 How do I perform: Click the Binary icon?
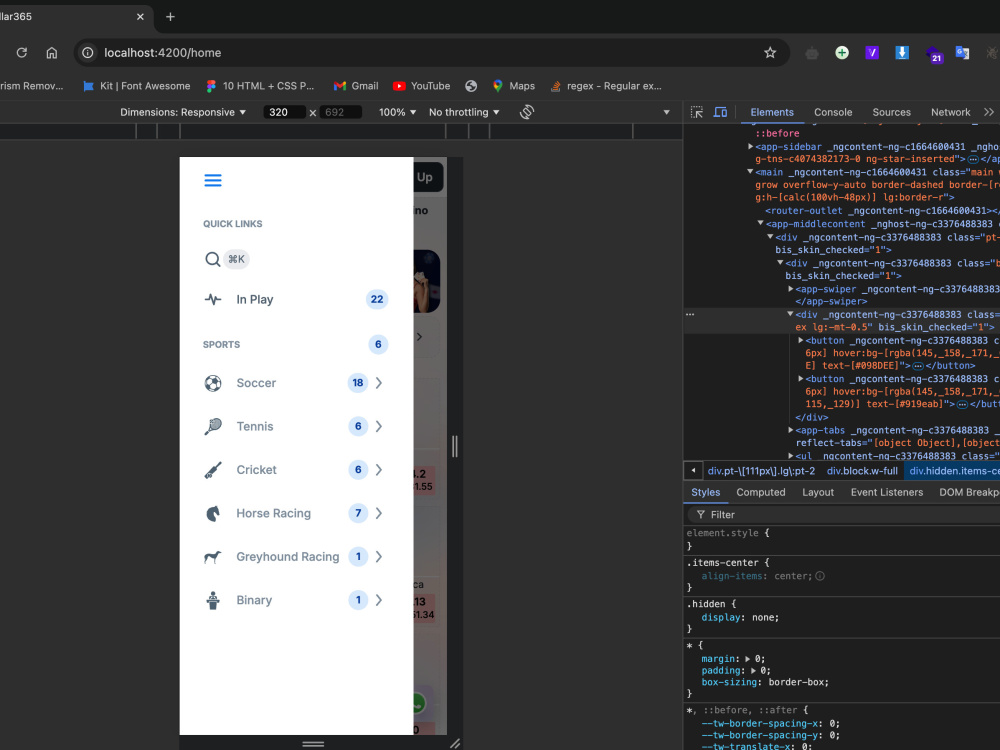pyautogui.click(x=213, y=600)
